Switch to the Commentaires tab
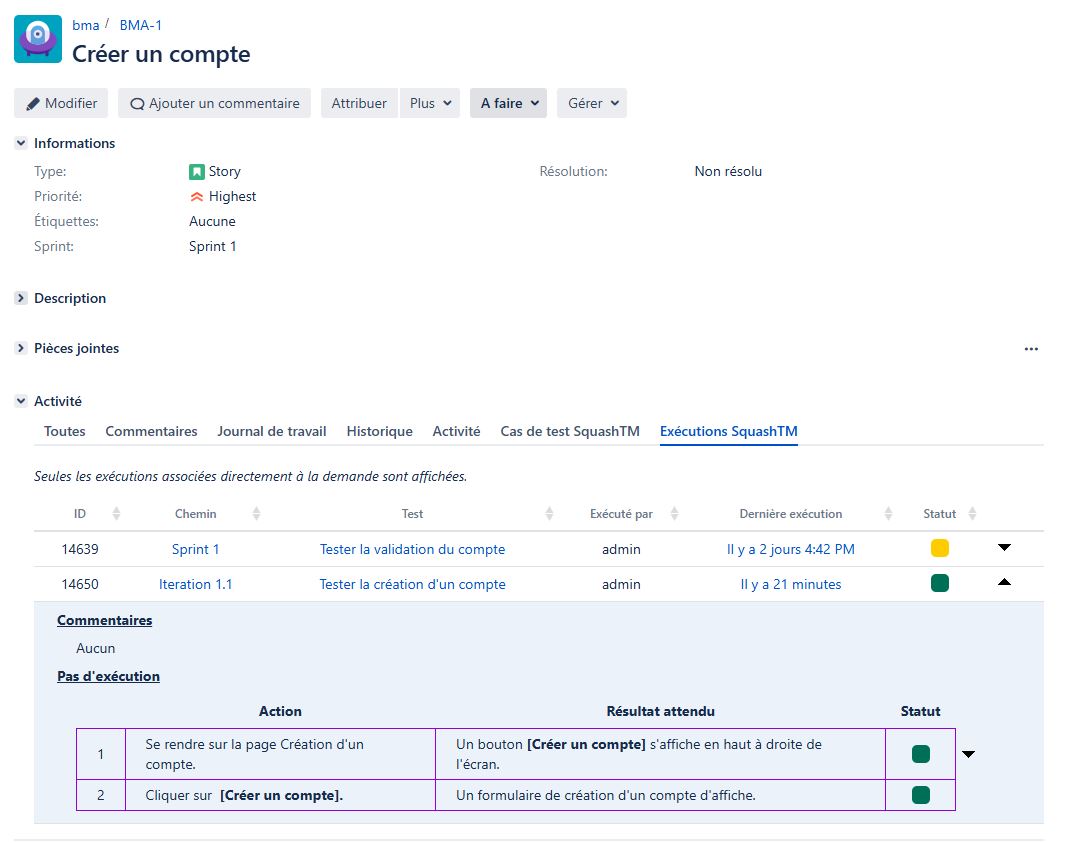 [x=151, y=432]
